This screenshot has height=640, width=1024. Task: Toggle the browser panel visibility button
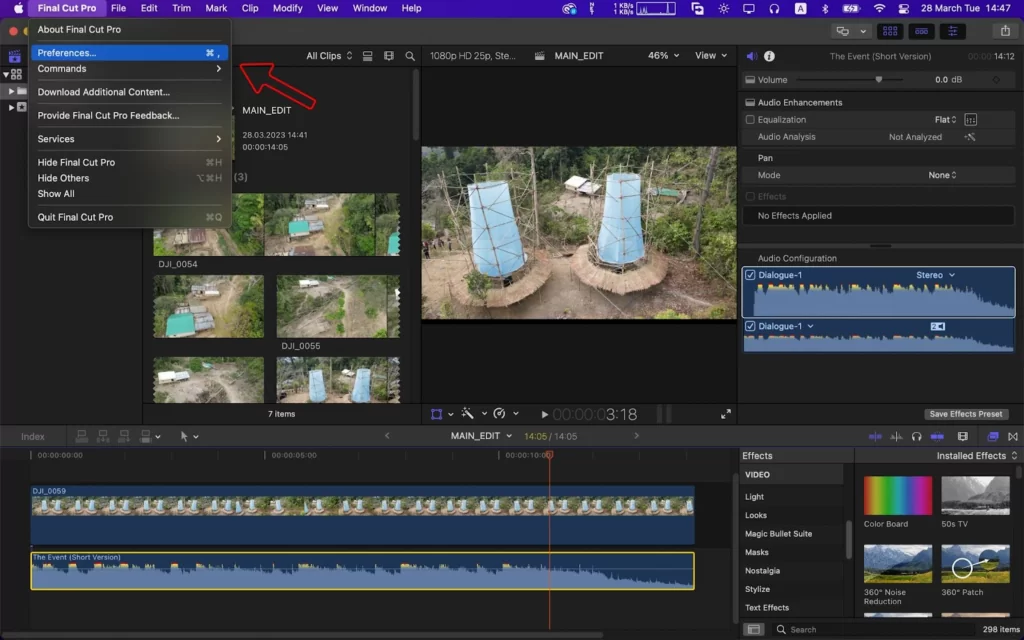(889, 31)
